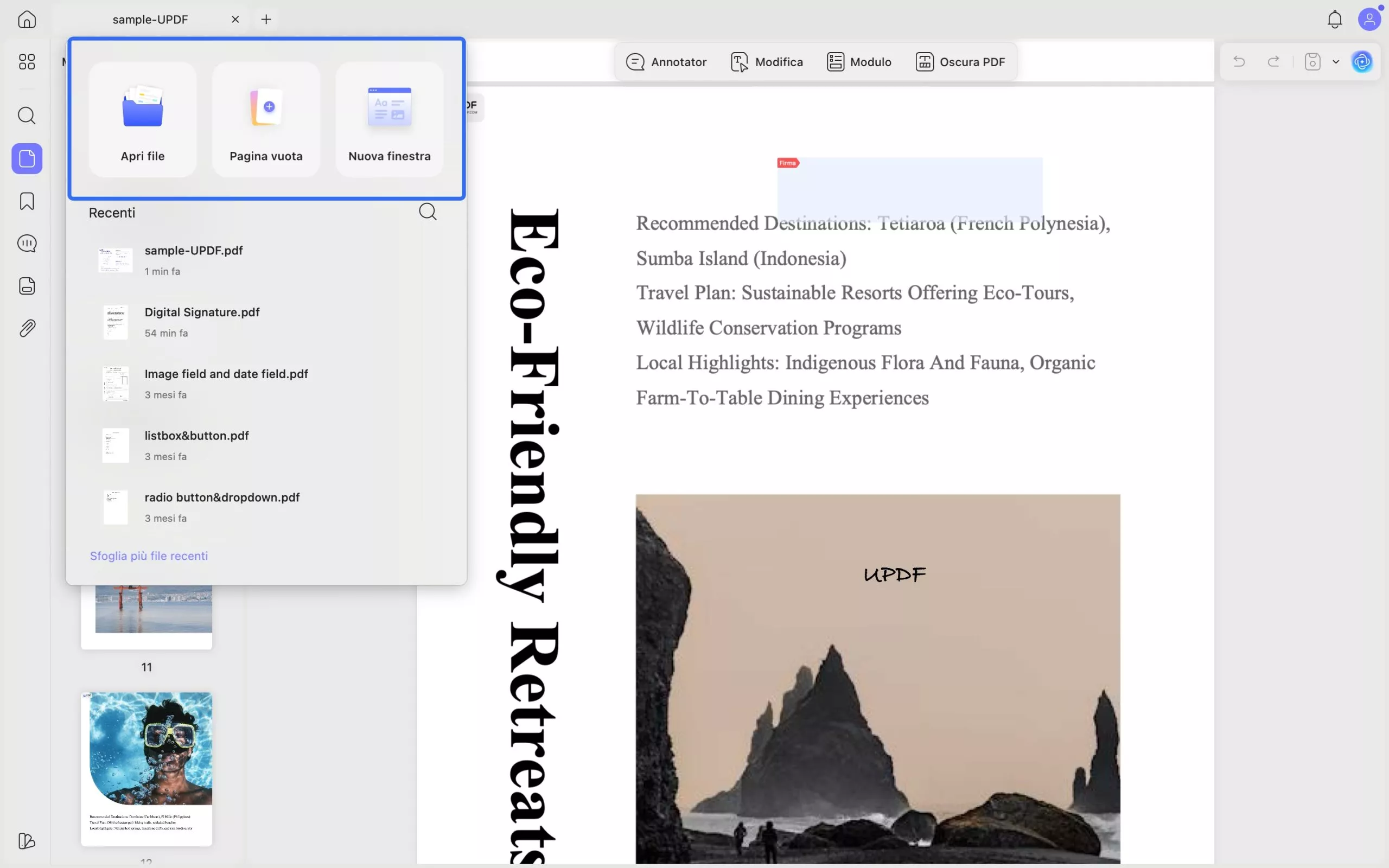Open the comments panel icon
1389x868 pixels.
[27, 244]
